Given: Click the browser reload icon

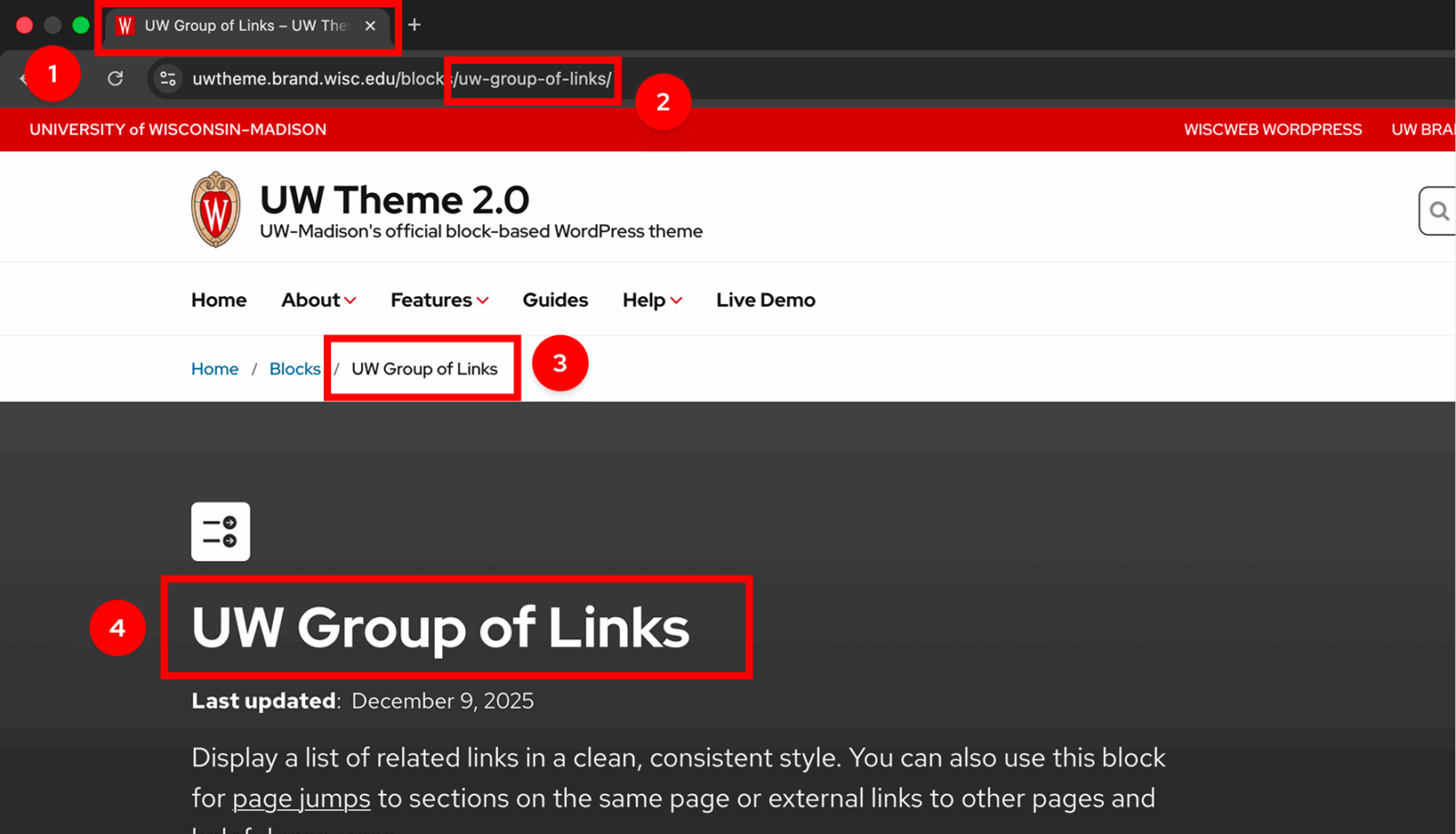Looking at the screenshot, I should 115,78.
